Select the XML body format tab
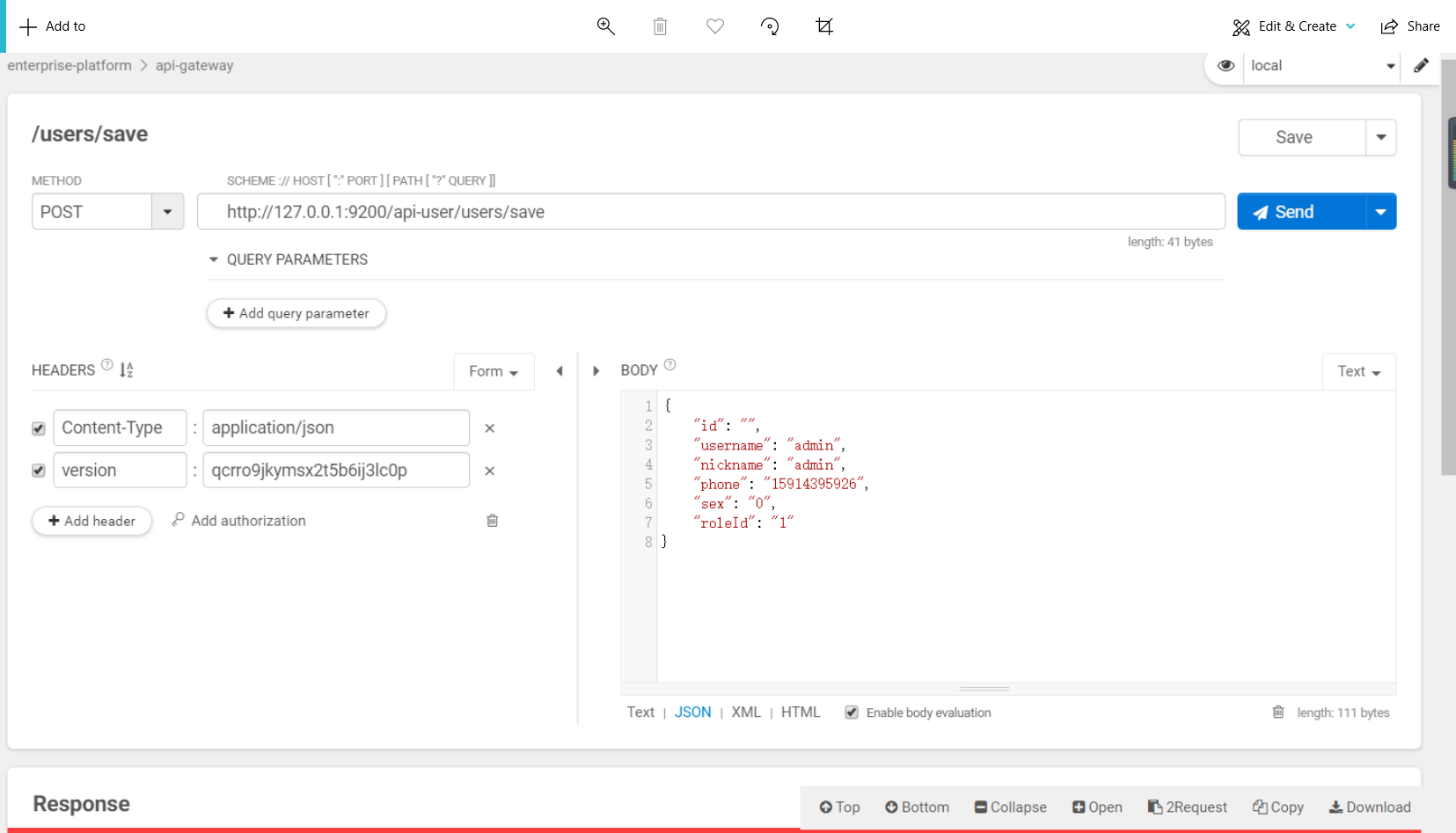 [x=746, y=712]
